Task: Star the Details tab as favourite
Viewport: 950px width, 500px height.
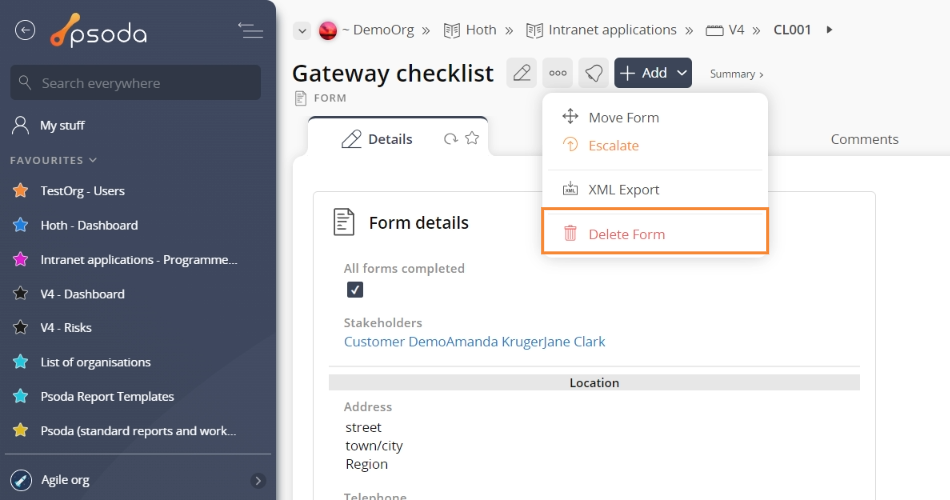Action: [472, 138]
